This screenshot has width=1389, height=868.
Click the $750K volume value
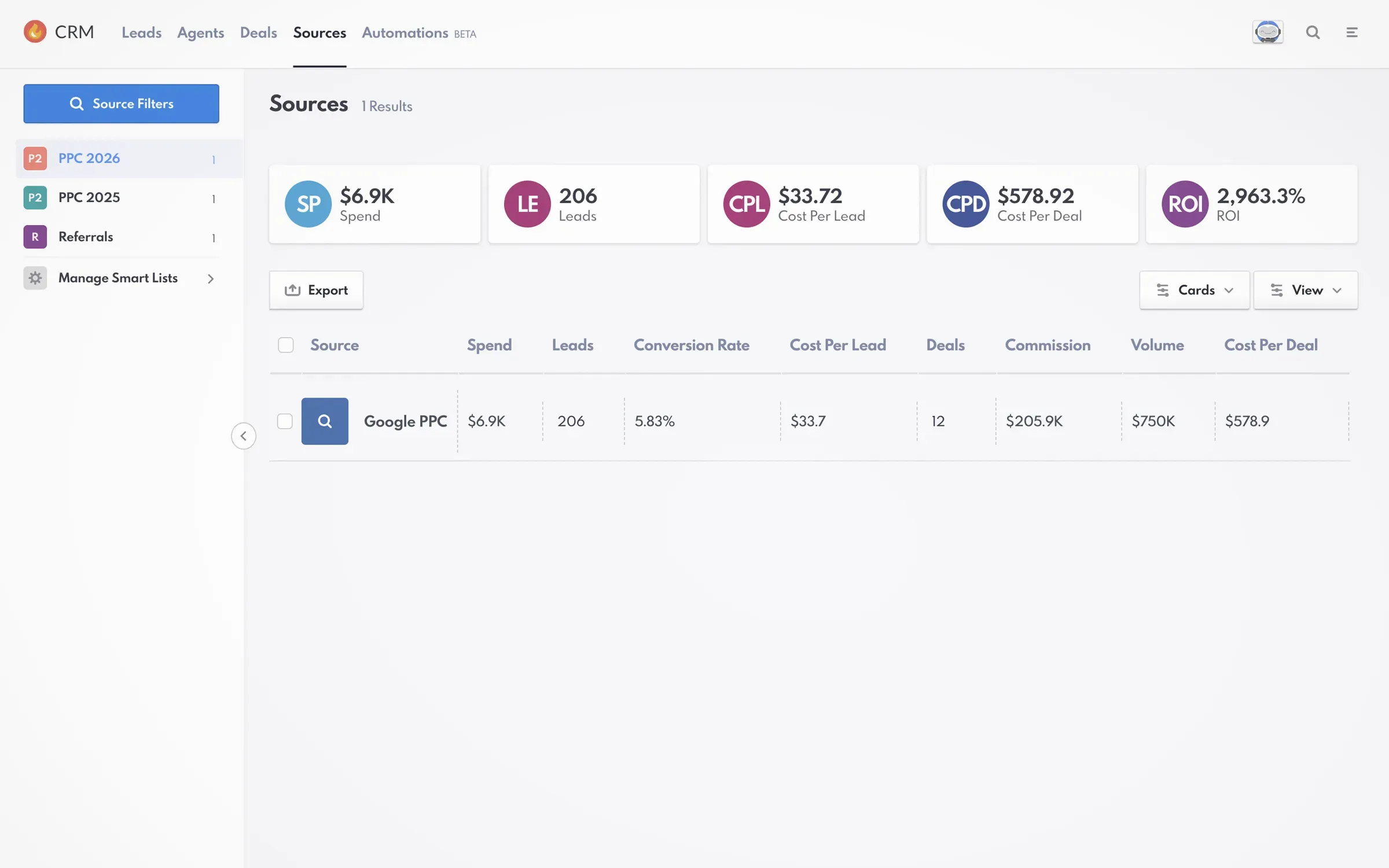1153,421
